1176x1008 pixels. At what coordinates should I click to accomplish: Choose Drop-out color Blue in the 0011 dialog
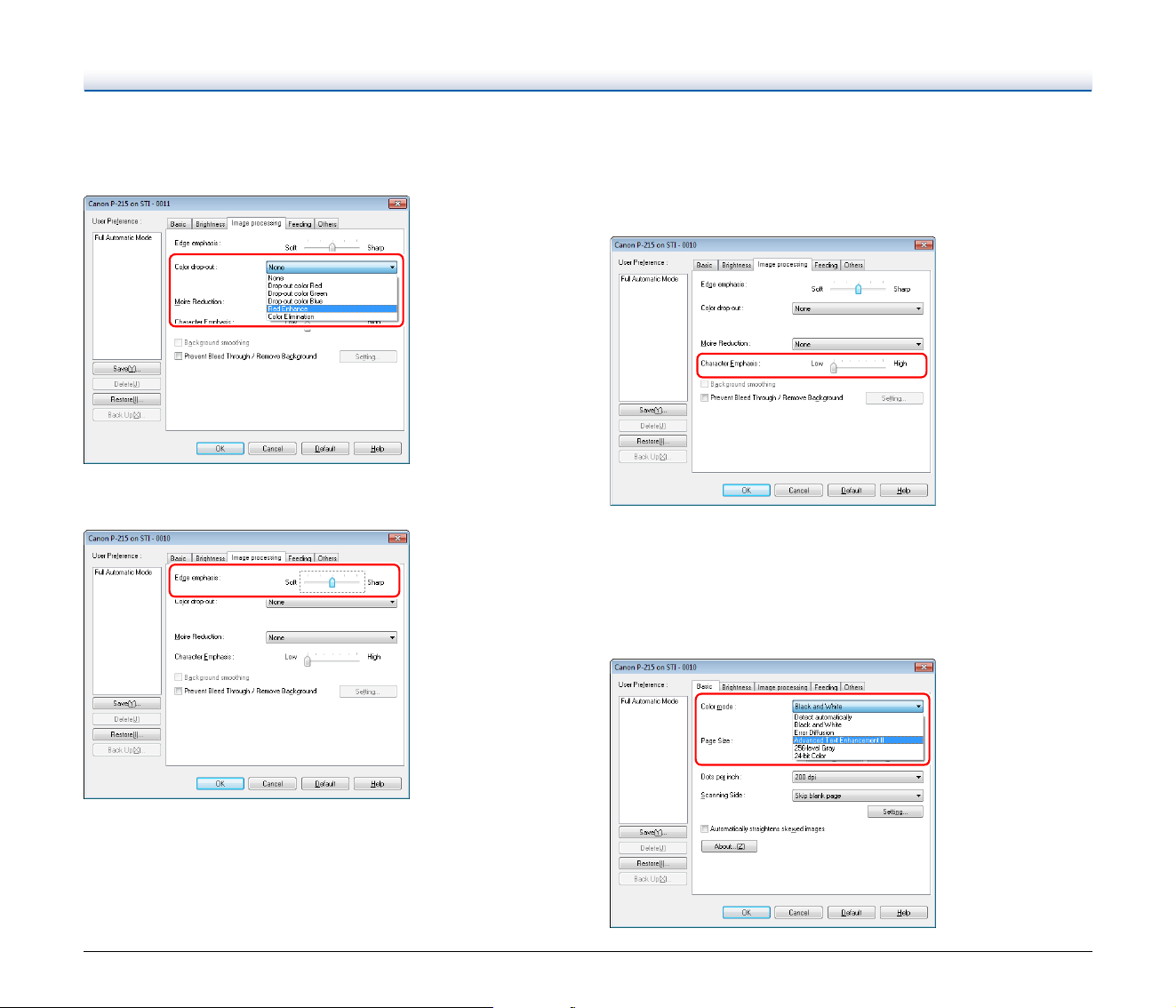click(332, 301)
